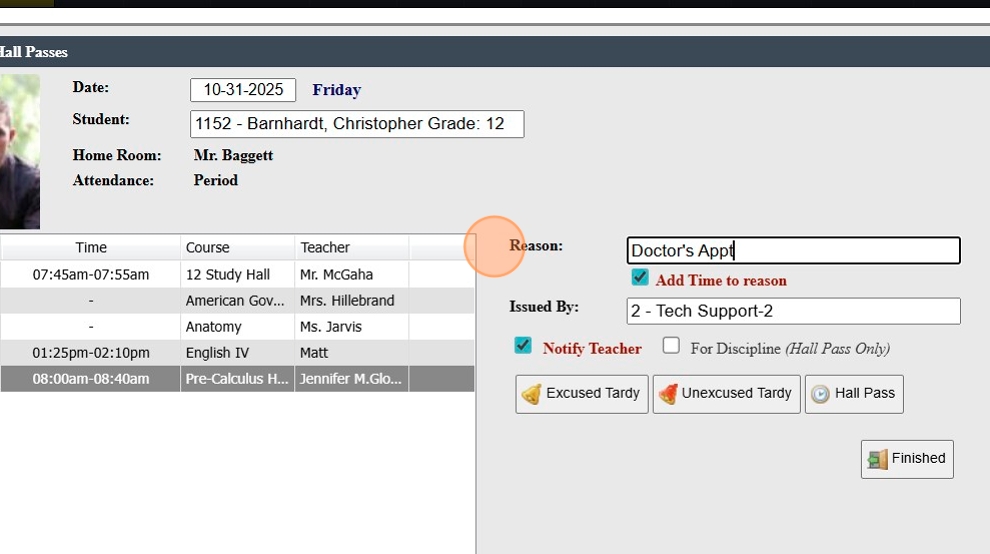Image resolution: width=990 pixels, height=554 pixels.
Task: Click the For Discipline (Hall Pass Only) label
Action: coord(790,349)
